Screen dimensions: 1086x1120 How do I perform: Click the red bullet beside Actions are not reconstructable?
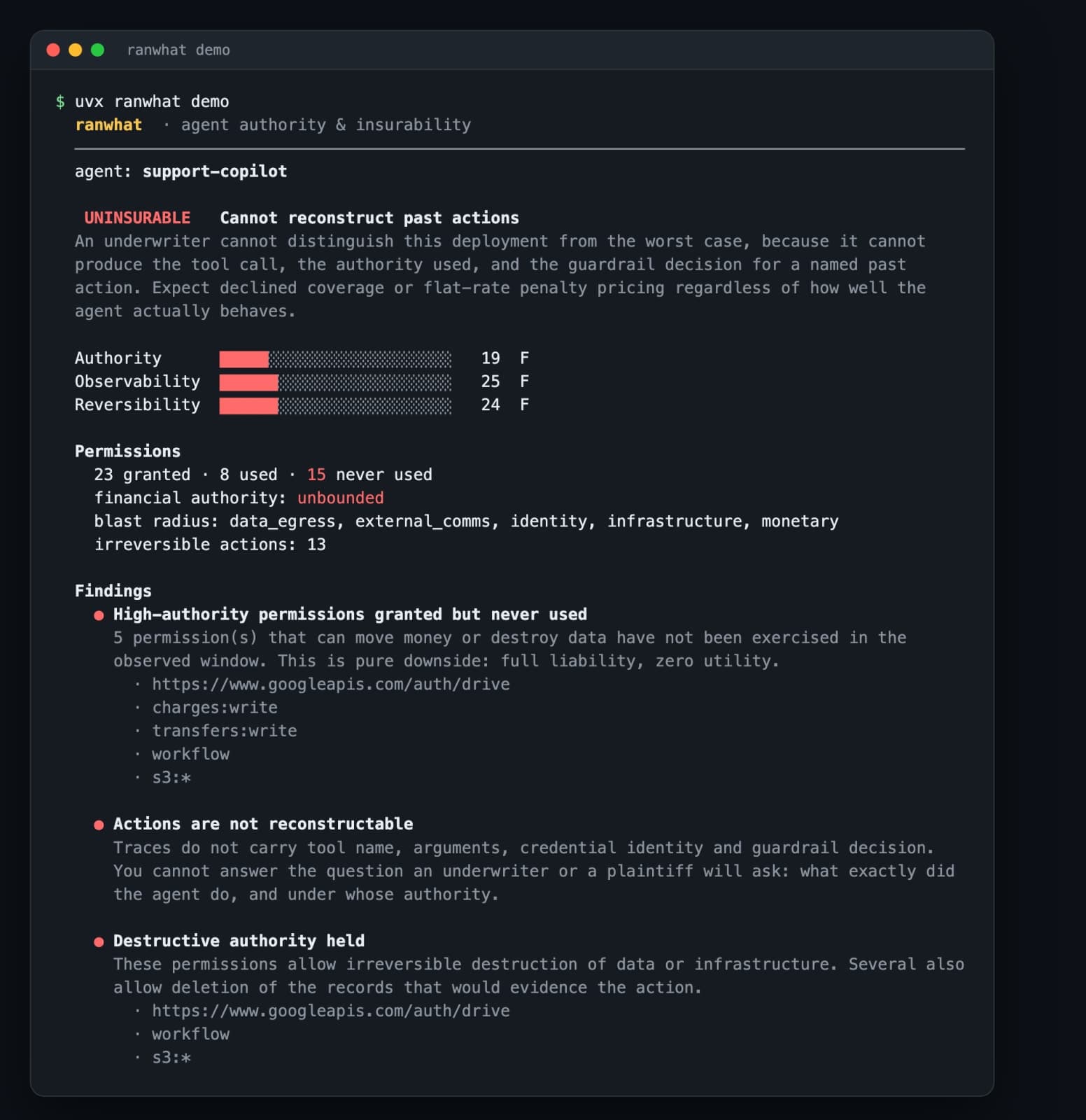pyautogui.click(x=99, y=825)
